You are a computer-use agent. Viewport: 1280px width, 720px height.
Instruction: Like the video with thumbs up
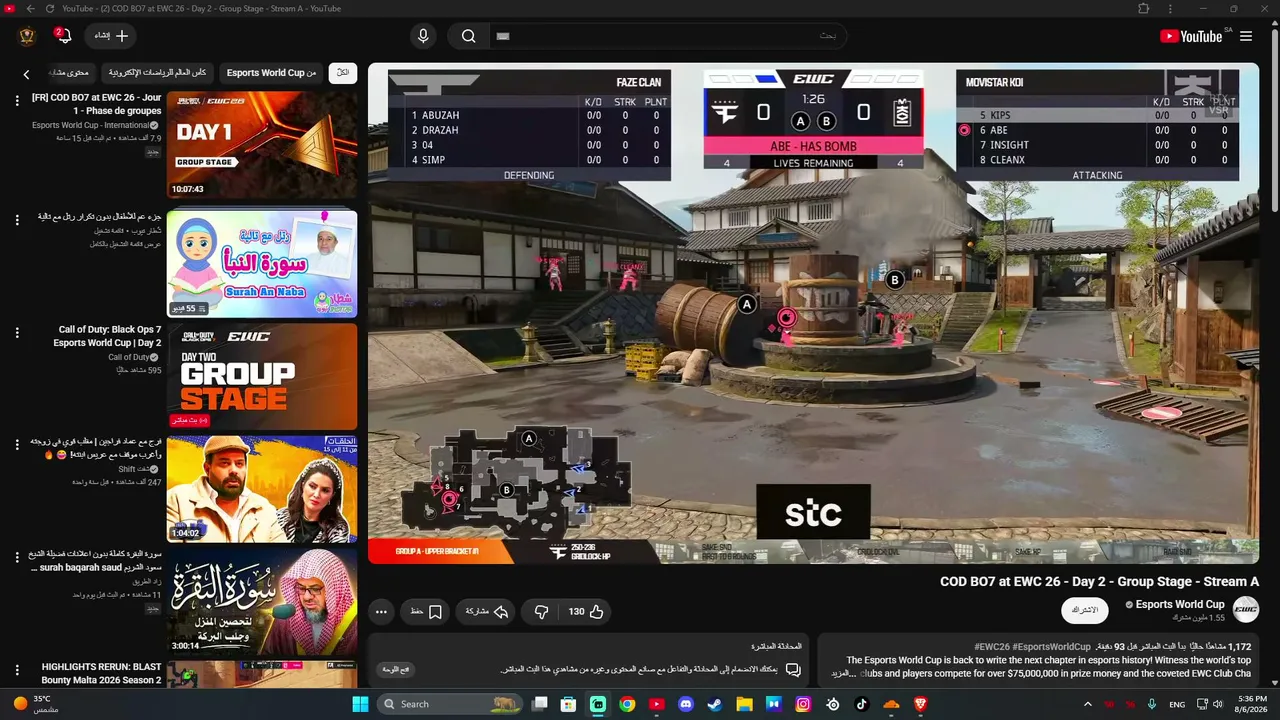click(x=586, y=611)
